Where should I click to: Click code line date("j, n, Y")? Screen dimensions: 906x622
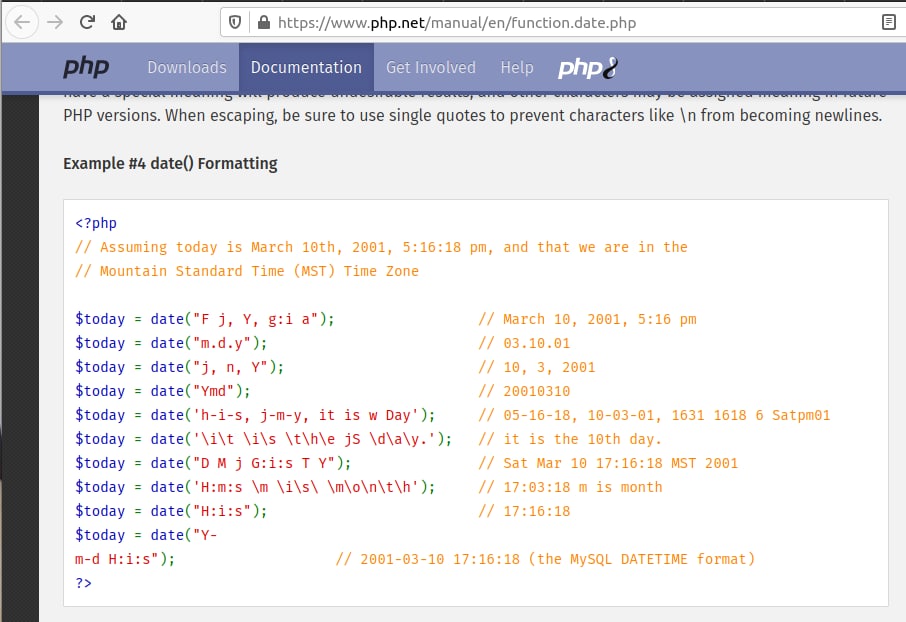click(179, 367)
